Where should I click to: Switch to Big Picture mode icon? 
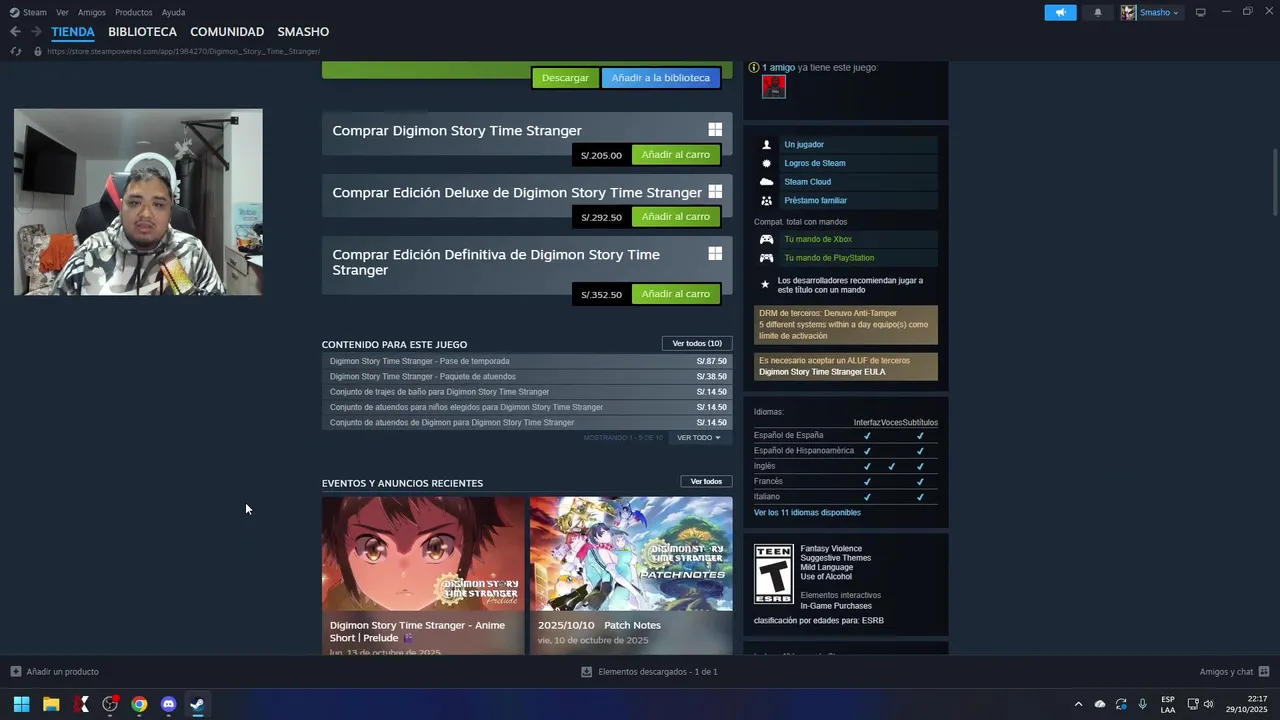click(x=1201, y=12)
